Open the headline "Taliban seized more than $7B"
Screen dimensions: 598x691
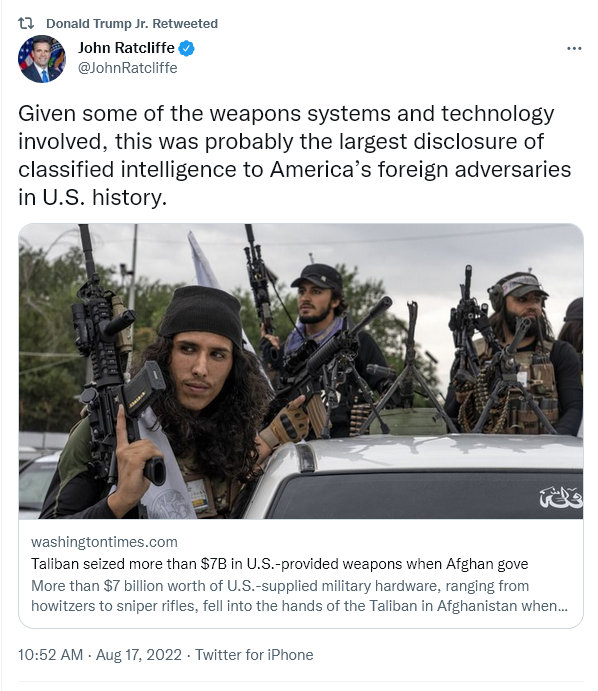pyautogui.click(x=279, y=564)
